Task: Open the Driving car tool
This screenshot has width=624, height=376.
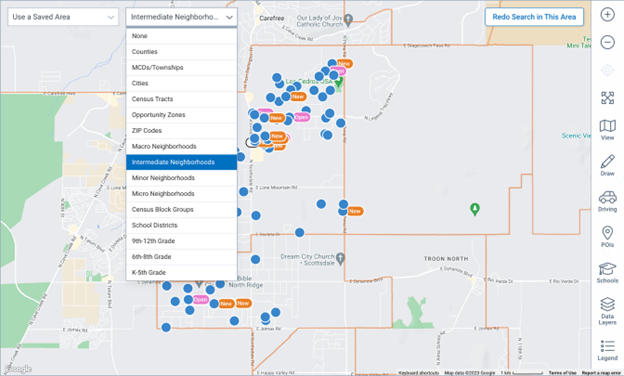Action: click(x=607, y=201)
